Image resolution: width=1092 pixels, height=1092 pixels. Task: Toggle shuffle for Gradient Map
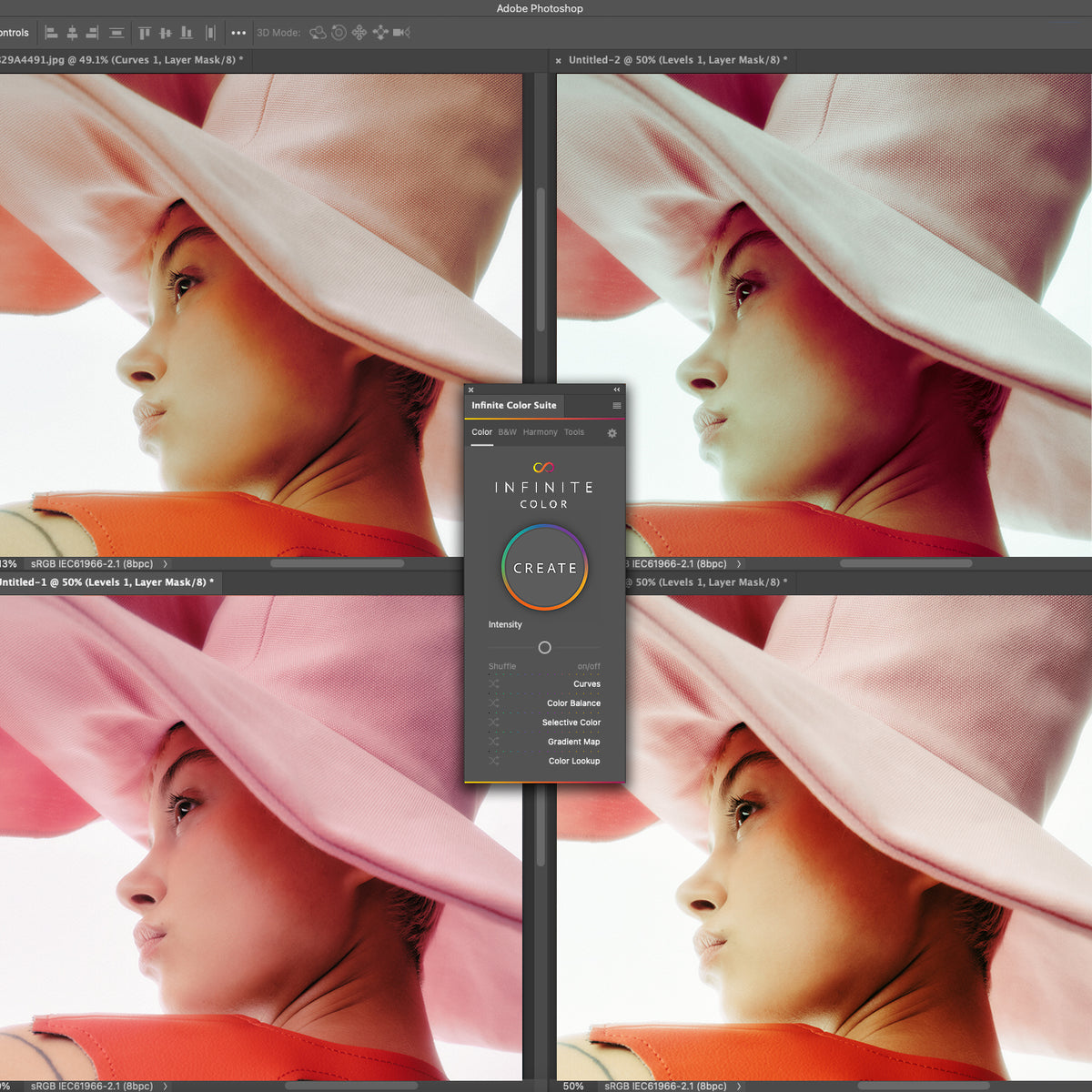pos(493,742)
